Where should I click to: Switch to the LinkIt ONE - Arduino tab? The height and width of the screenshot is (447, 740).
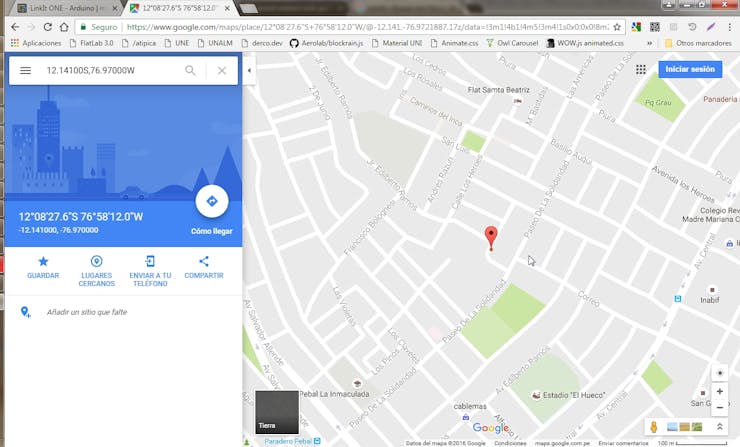click(66, 8)
